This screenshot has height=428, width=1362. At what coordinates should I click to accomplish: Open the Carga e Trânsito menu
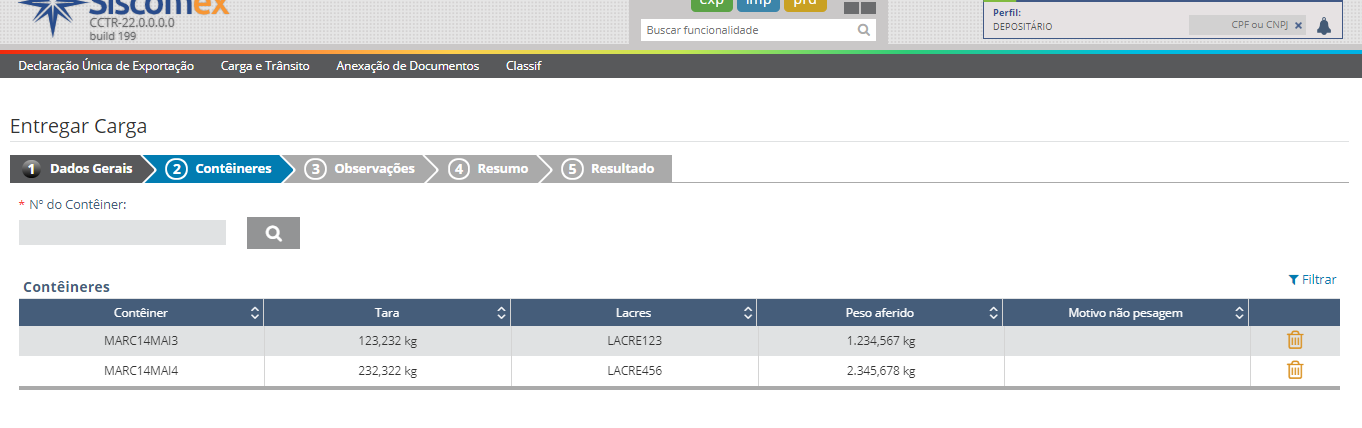(x=265, y=66)
